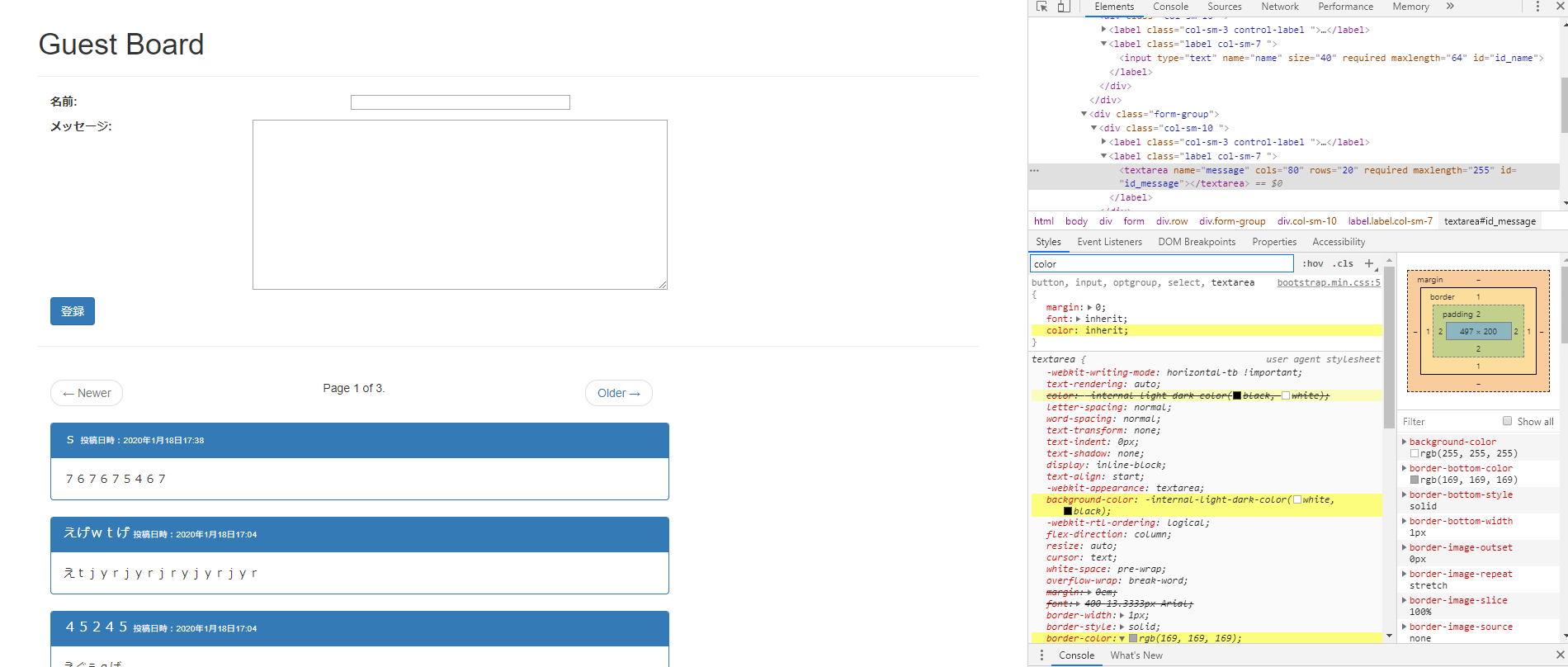Select the Elements tab
The height and width of the screenshot is (667, 1568).
pos(1114,7)
